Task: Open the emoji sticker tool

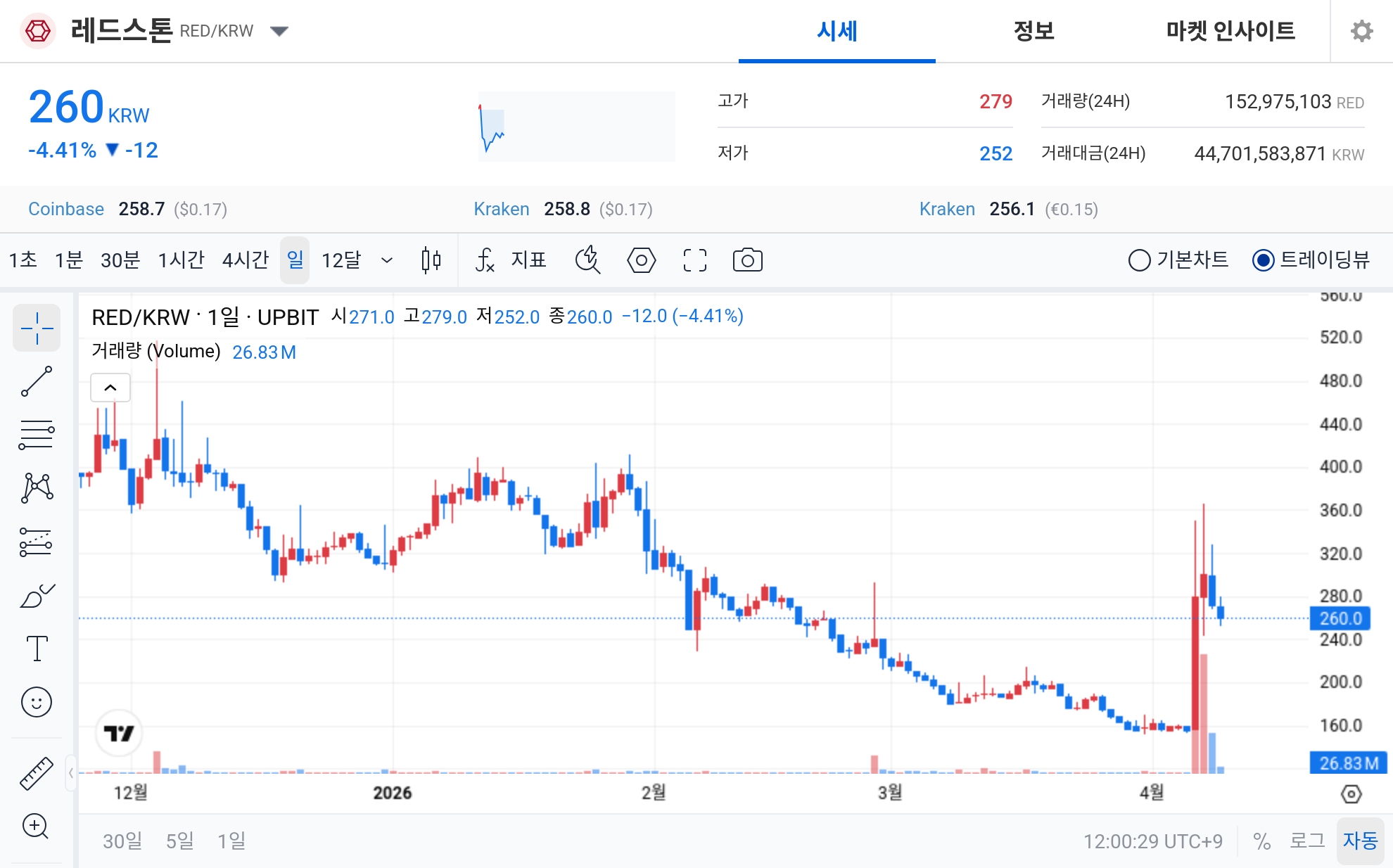Action: (x=37, y=702)
